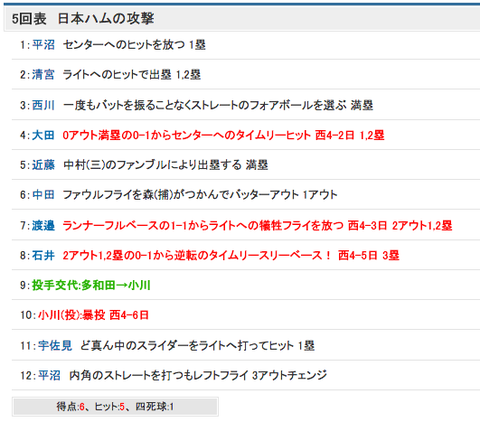This screenshot has height=422, width=480.
Task: Select red text ライトへの犠牲フライを放つ 西4-3日
Action: (298, 225)
